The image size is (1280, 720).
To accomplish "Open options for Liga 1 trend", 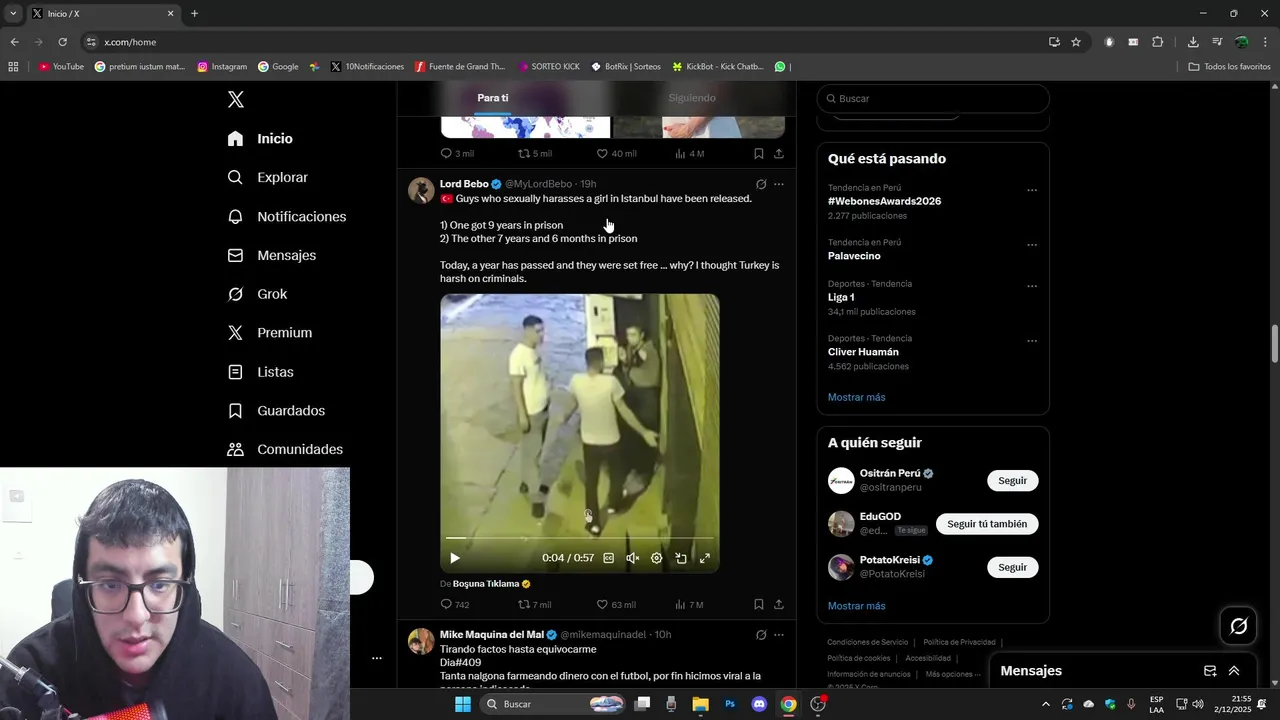I will coord(1031,286).
